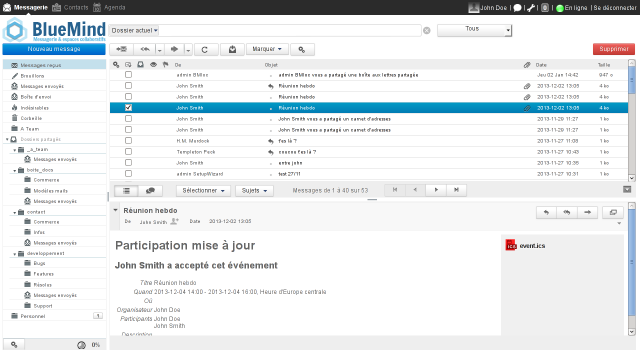
Task: Click the reply-all toolbar icon
Action: pos(145,49)
